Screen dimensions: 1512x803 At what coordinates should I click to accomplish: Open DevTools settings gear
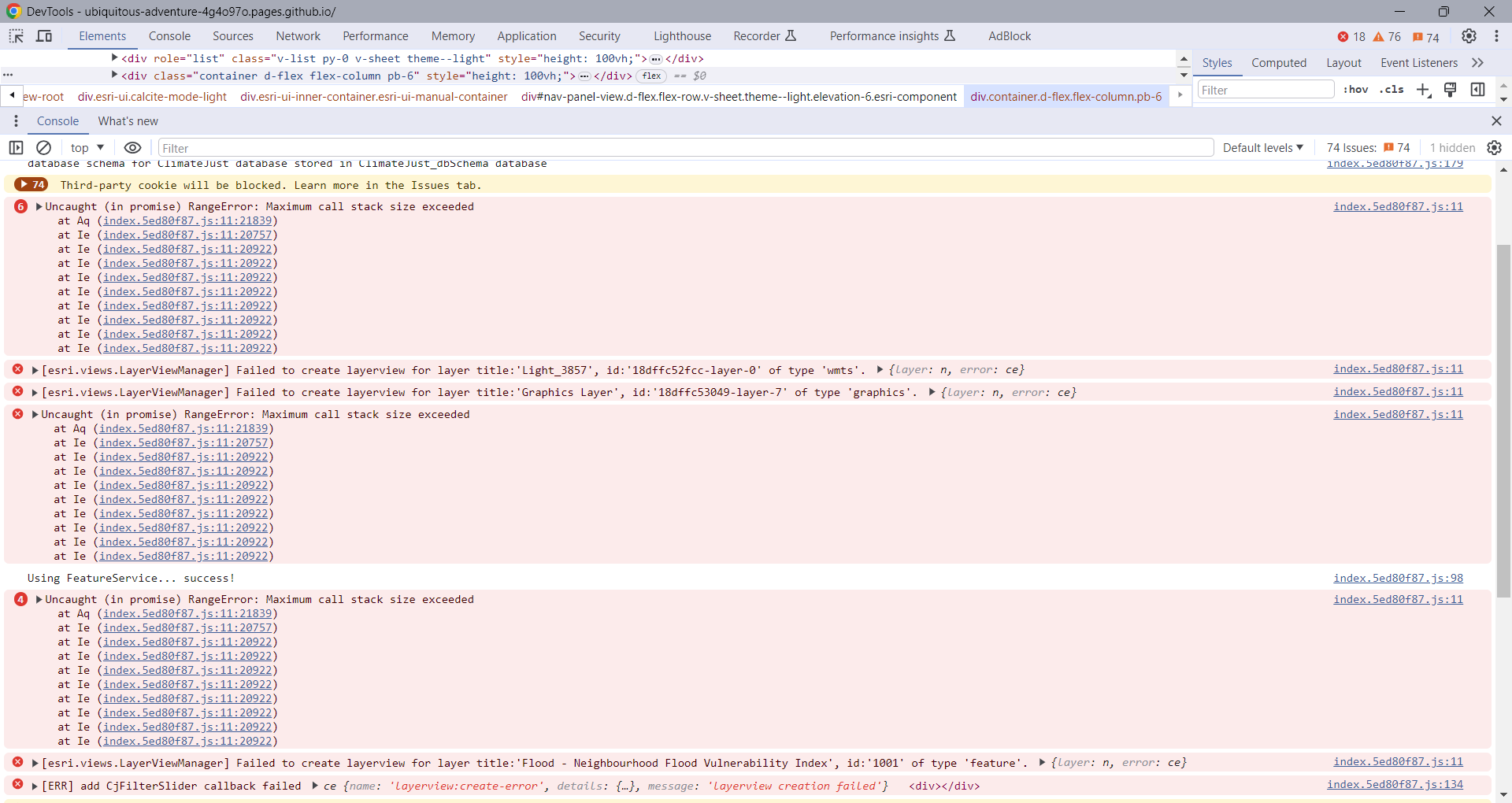tap(1469, 36)
